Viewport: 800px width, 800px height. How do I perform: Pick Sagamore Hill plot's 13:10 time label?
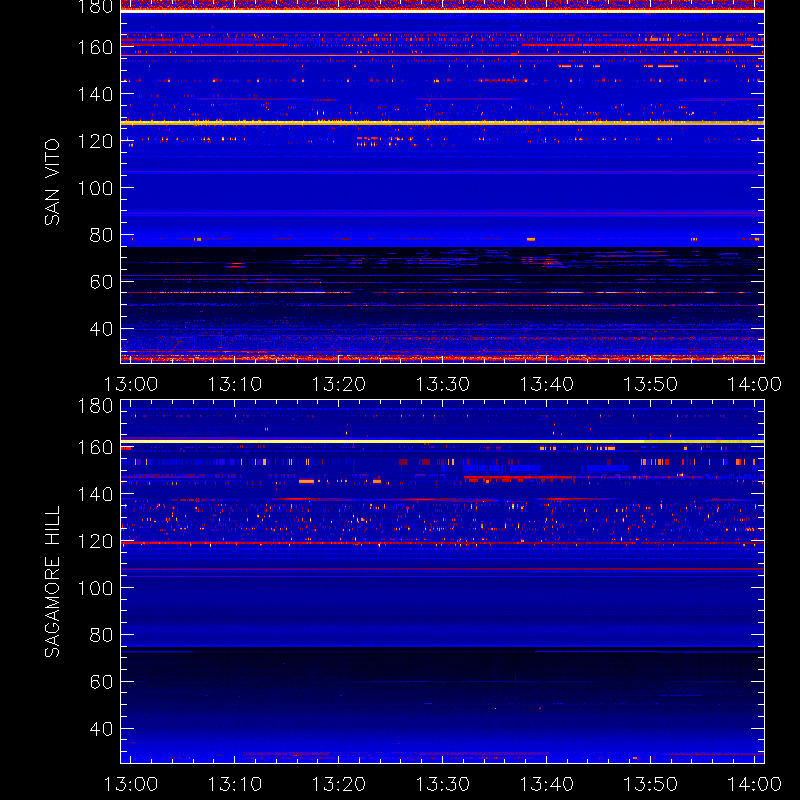235,784
